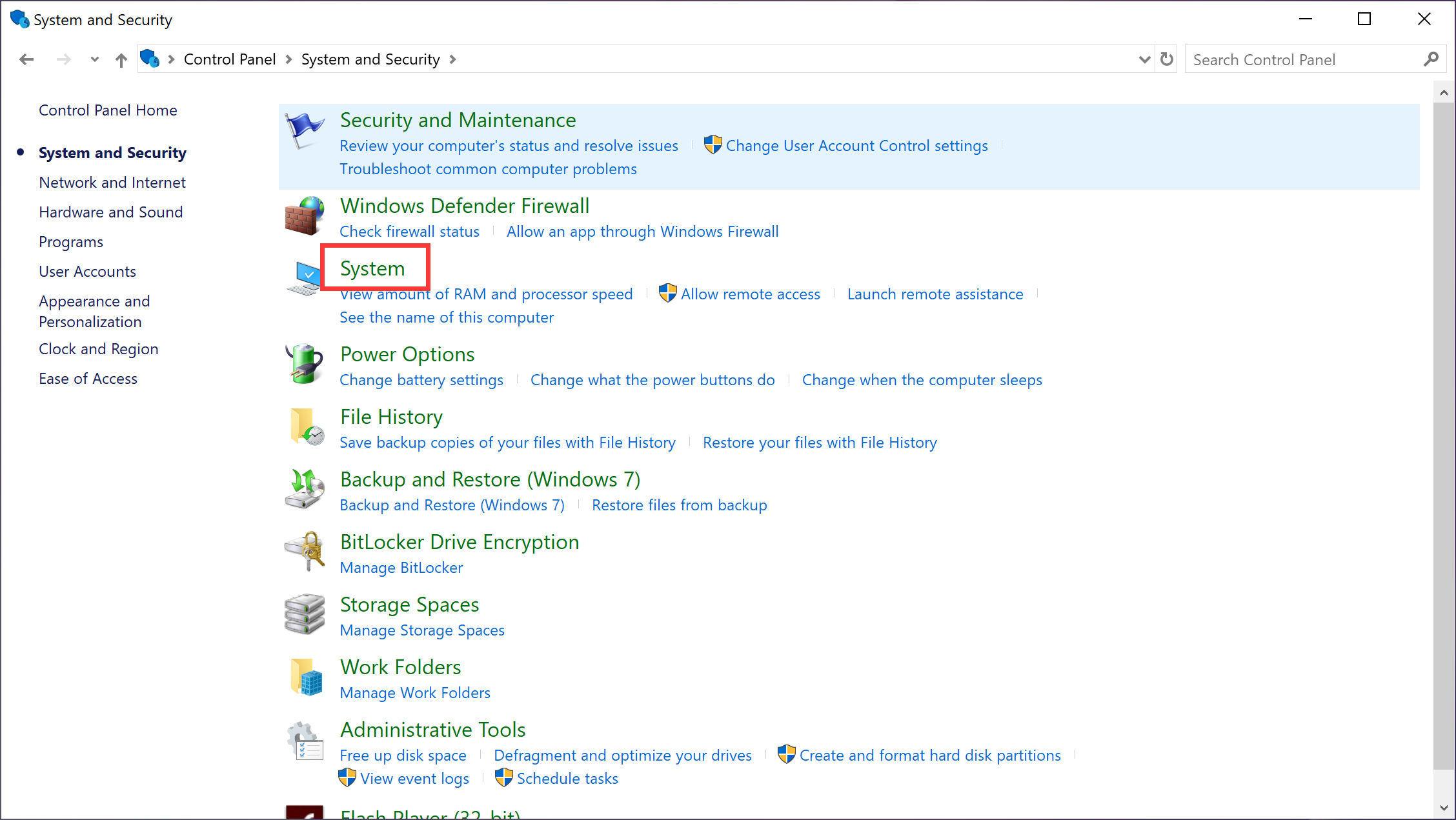Open Windows Defender Firewall heading link
The image size is (1456, 820).
tap(465, 206)
